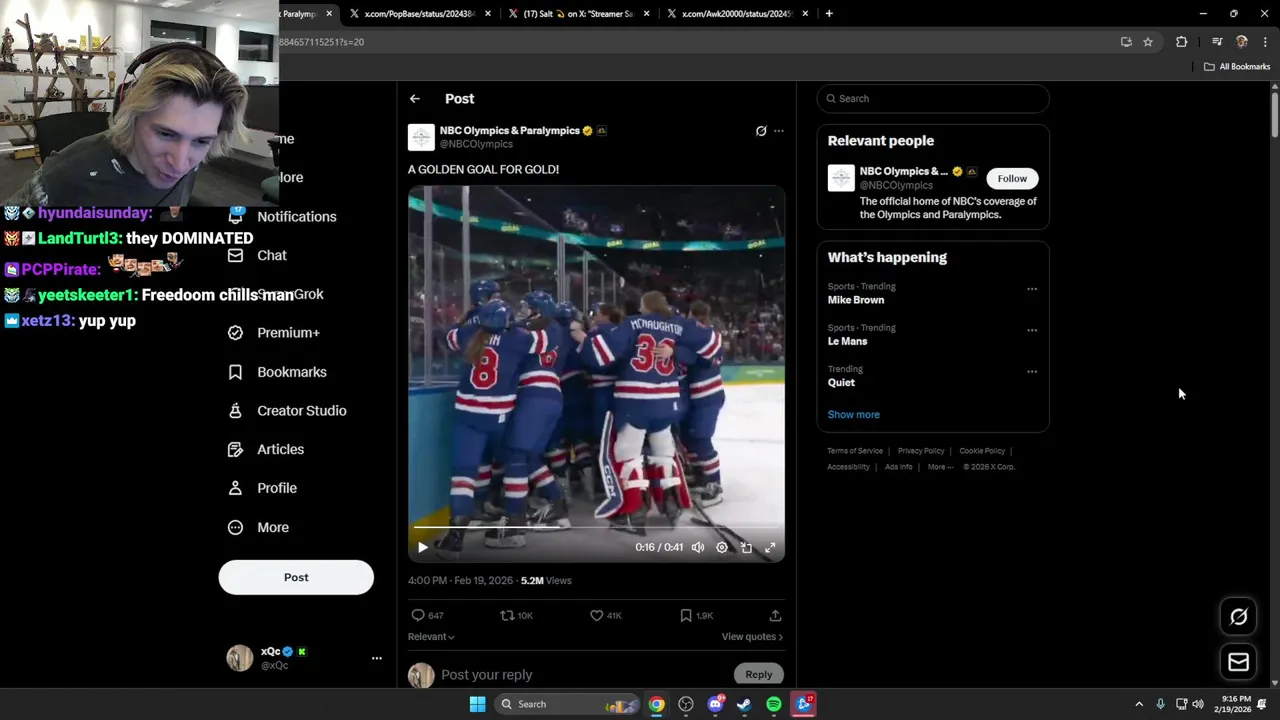Open Creator Studio in the sidebar
This screenshot has width=1280, height=720.
coord(288,411)
